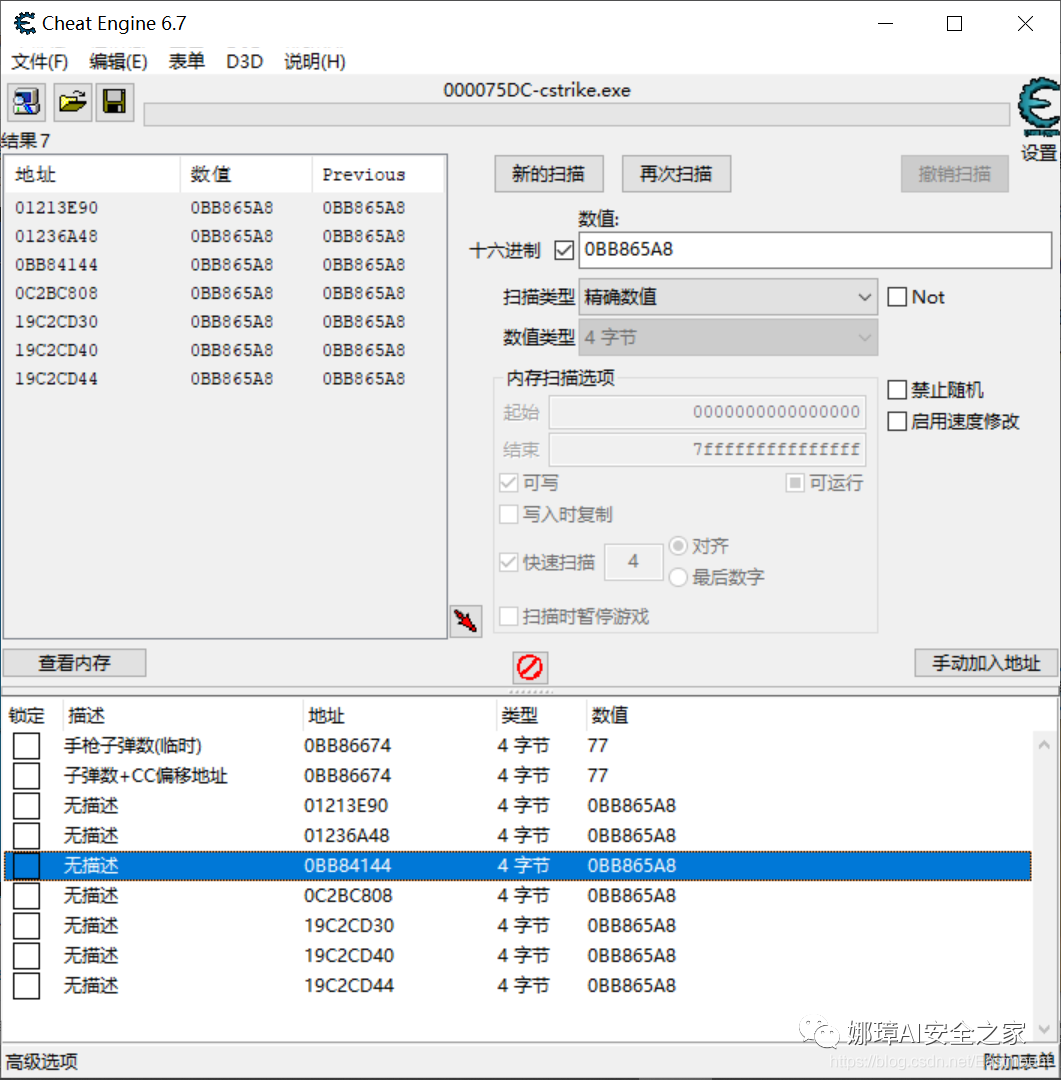Click the 描述 column header in table

(x=183, y=716)
